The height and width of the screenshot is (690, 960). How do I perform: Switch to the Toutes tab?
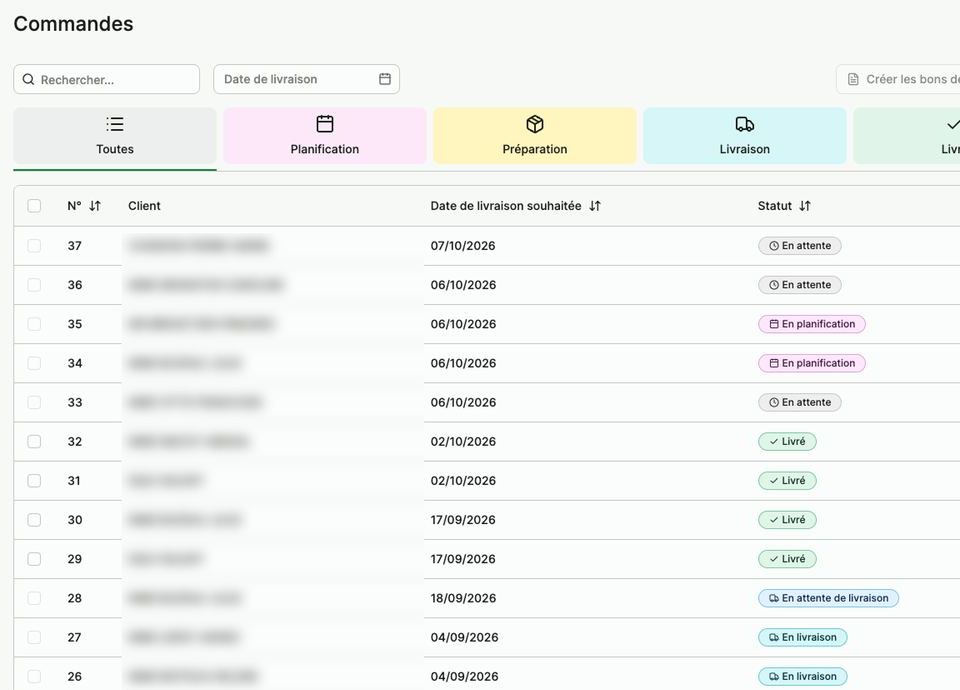coord(114,136)
